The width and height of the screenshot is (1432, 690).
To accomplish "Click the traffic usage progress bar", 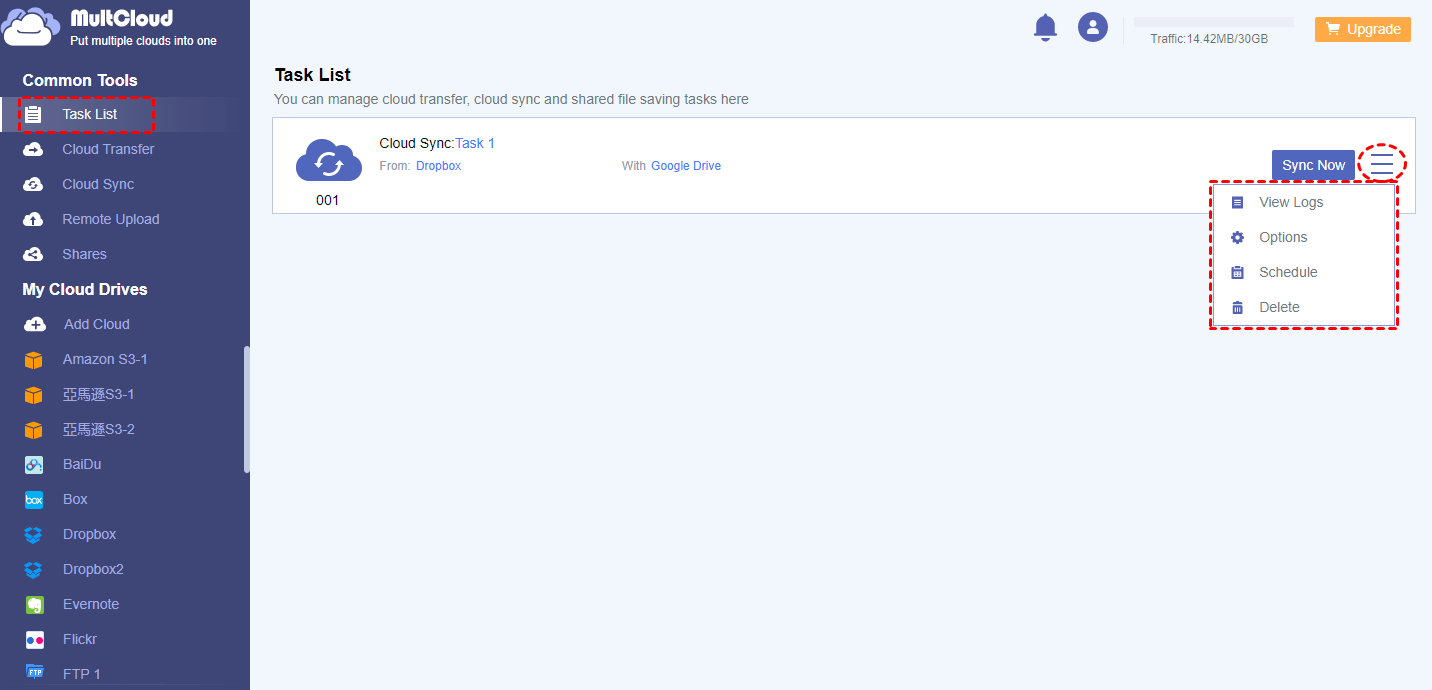I will 1214,22.
